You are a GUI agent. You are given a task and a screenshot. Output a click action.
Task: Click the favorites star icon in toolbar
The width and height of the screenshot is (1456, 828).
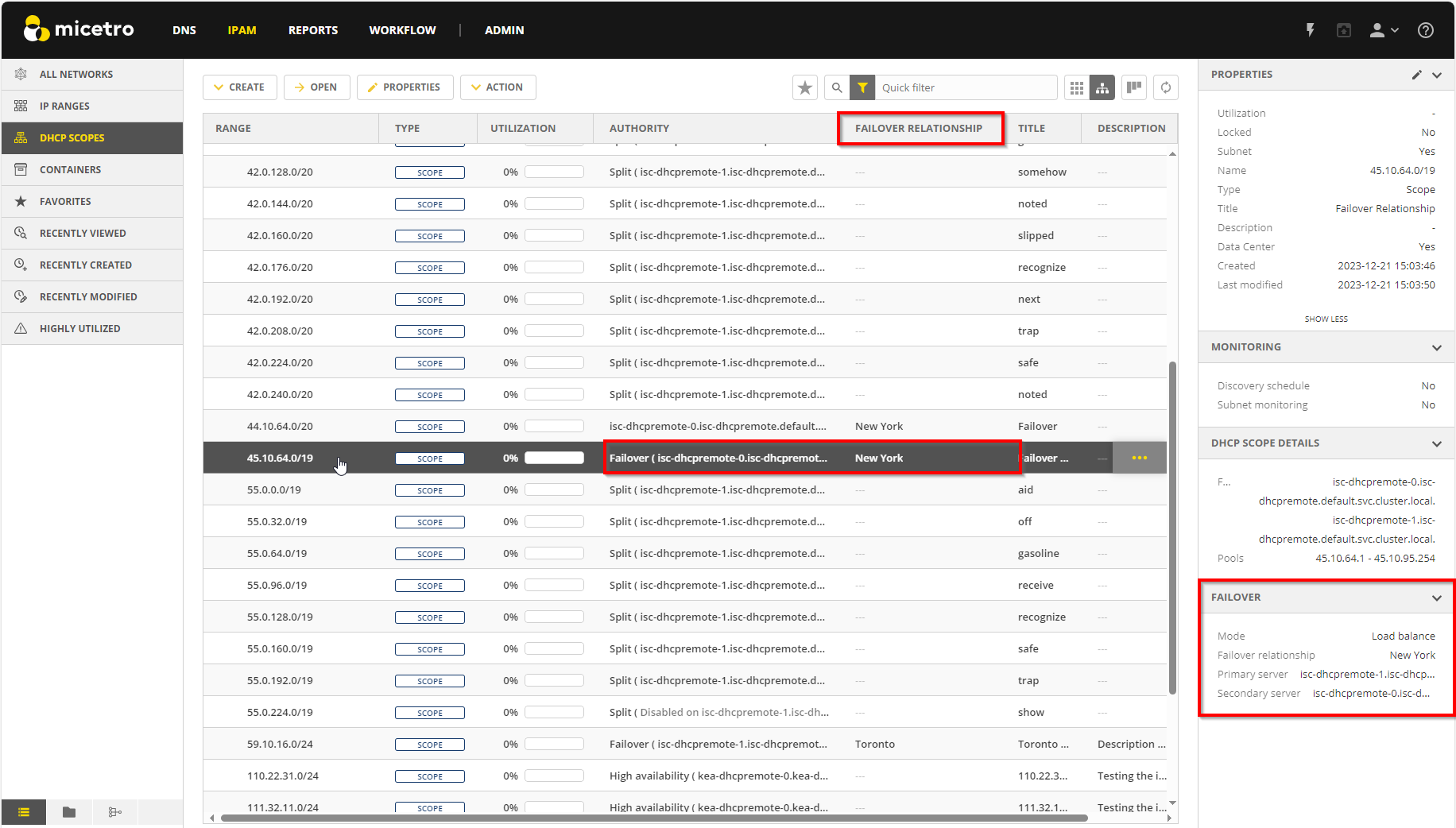coord(805,87)
